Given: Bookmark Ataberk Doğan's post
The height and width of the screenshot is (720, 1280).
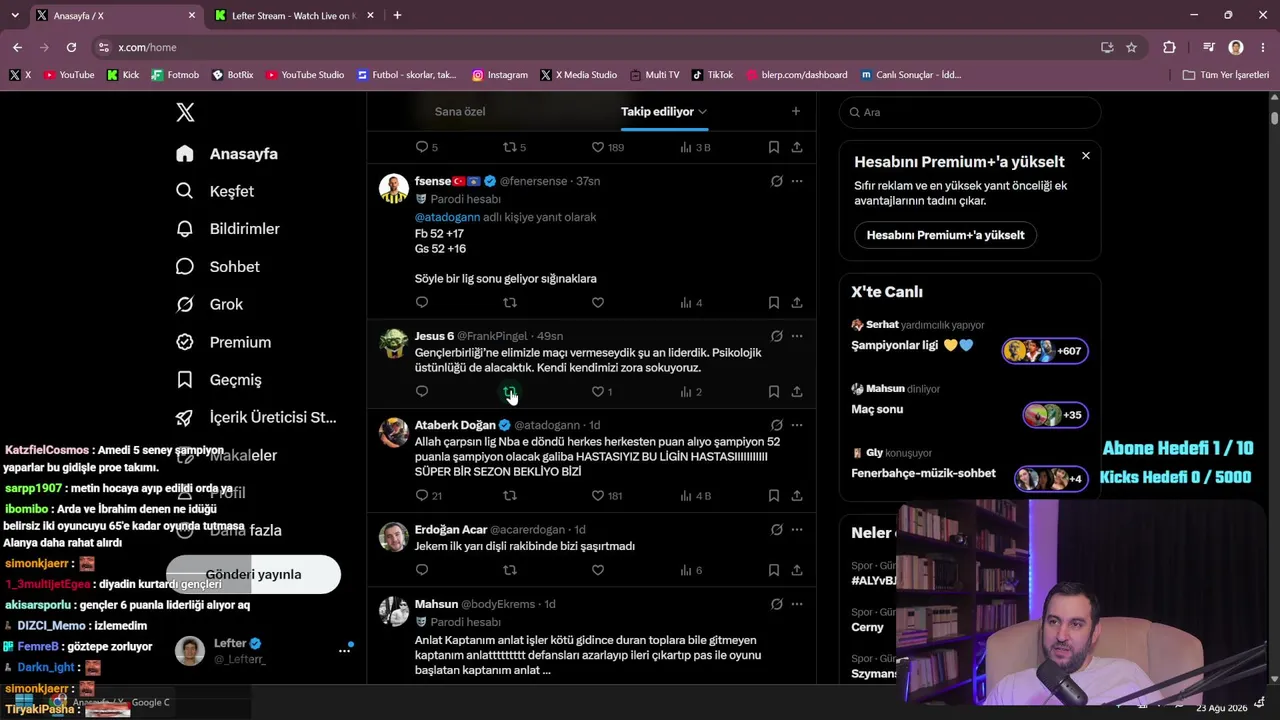Looking at the screenshot, I should pos(774,495).
